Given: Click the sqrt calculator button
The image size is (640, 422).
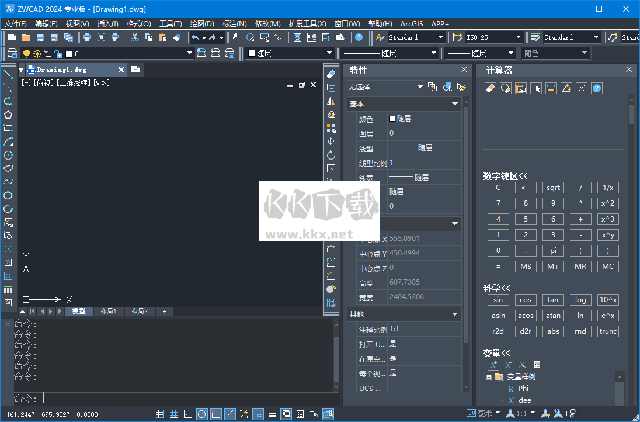Looking at the screenshot, I should point(553,188).
